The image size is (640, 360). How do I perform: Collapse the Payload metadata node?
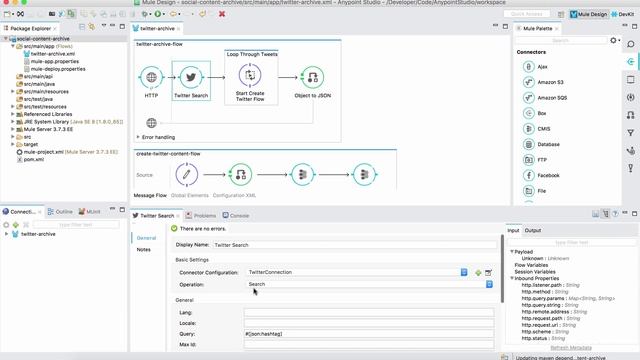(512, 252)
